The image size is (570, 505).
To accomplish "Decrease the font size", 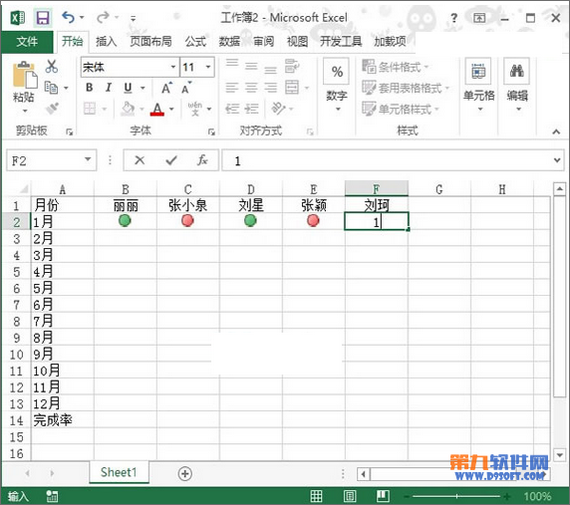I will click(x=186, y=88).
